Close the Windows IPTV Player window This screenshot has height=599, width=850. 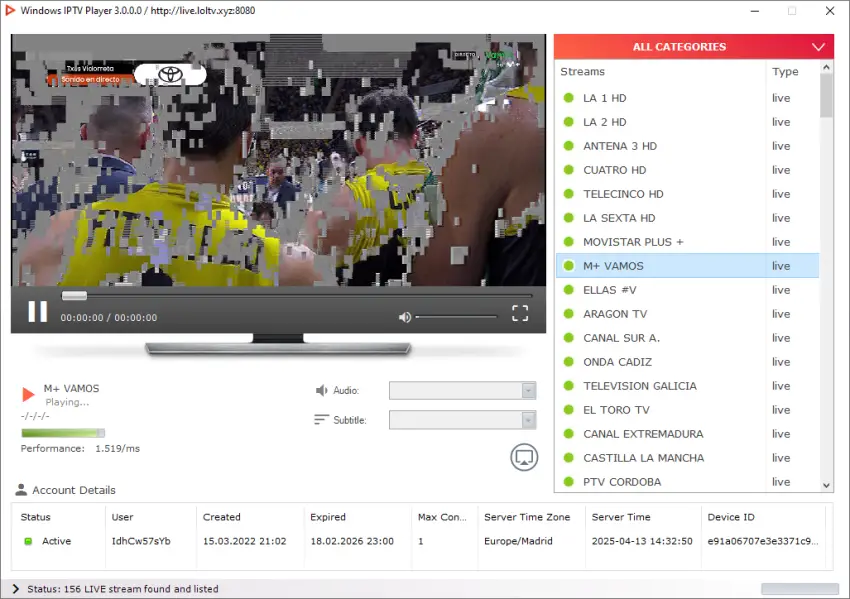(x=830, y=11)
